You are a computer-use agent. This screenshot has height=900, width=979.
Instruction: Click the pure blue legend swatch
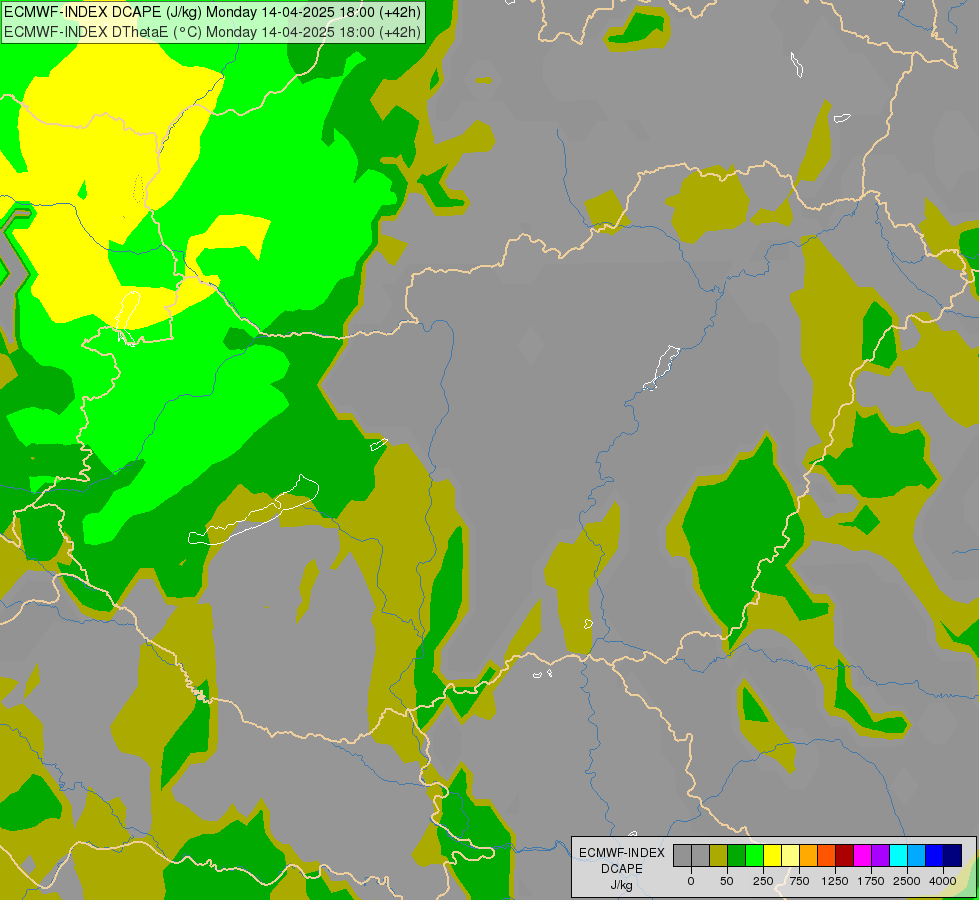click(x=935, y=855)
